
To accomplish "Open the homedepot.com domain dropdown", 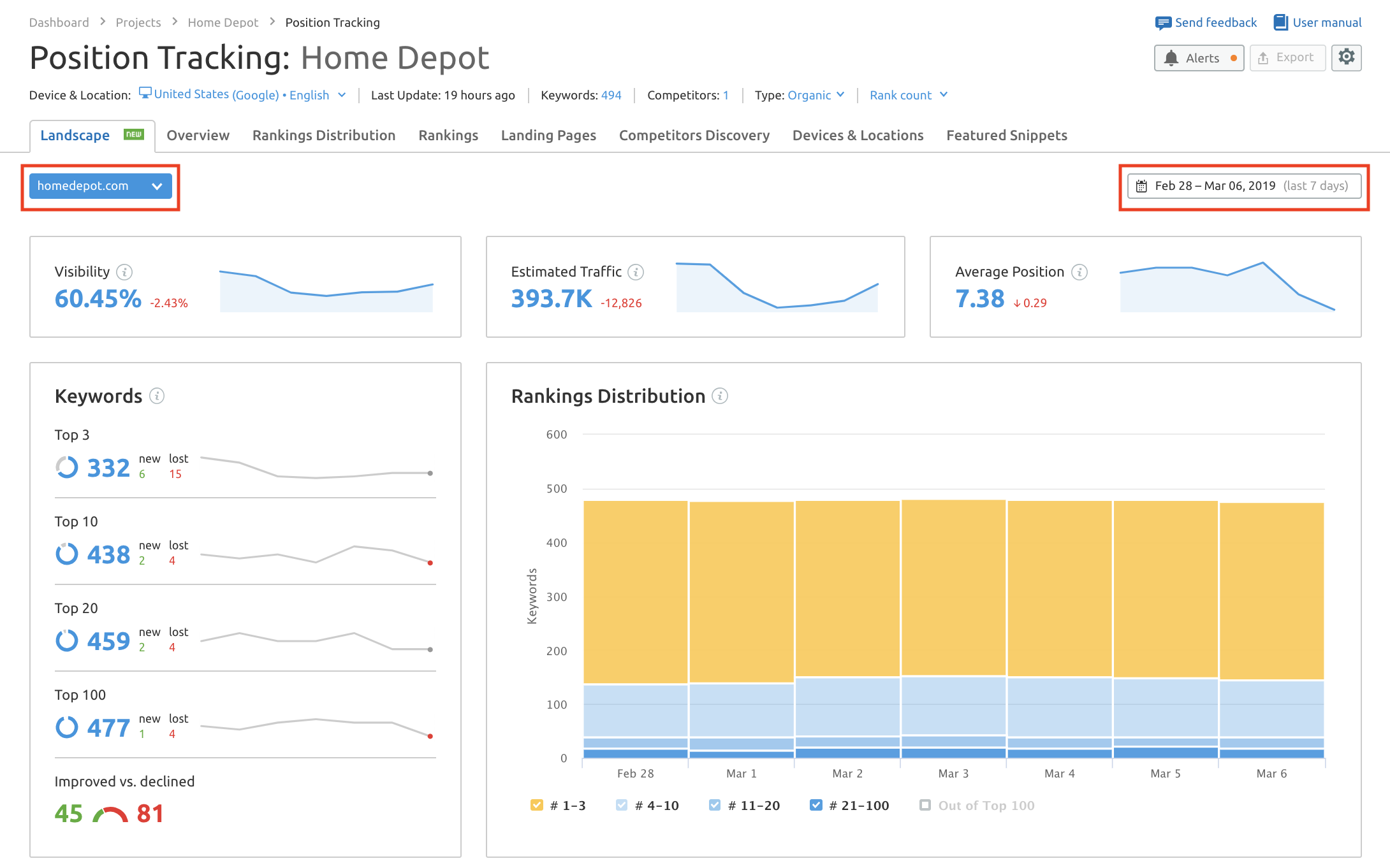I will (101, 186).
